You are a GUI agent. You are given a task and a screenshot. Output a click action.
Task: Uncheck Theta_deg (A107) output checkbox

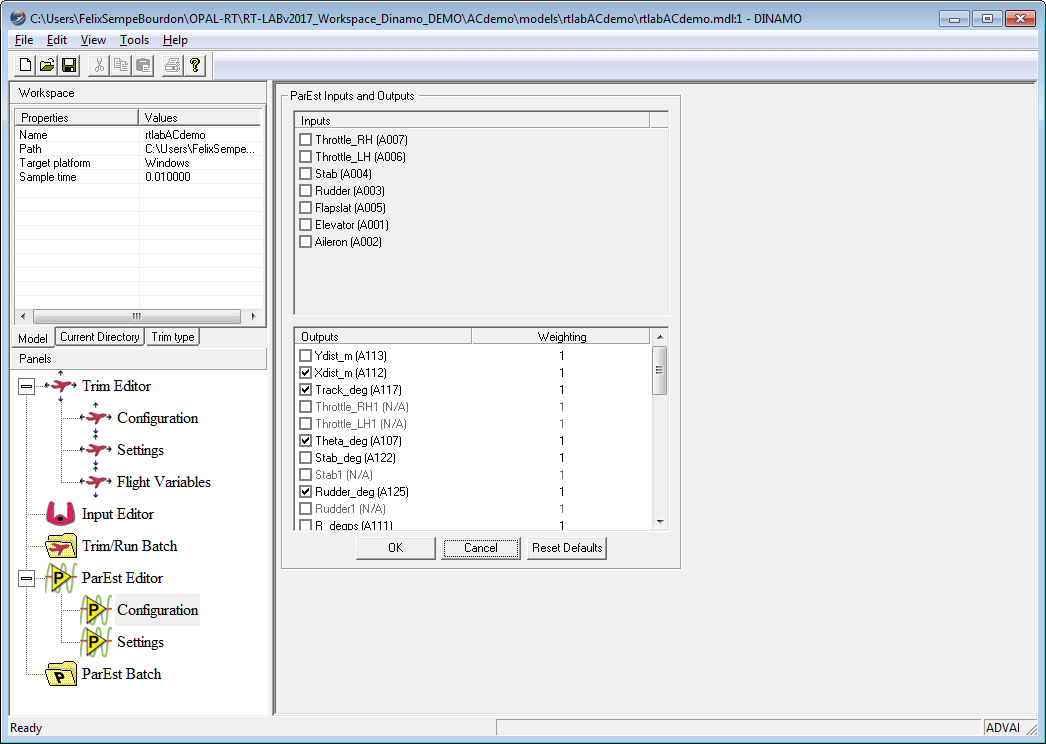pyautogui.click(x=306, y=440)
